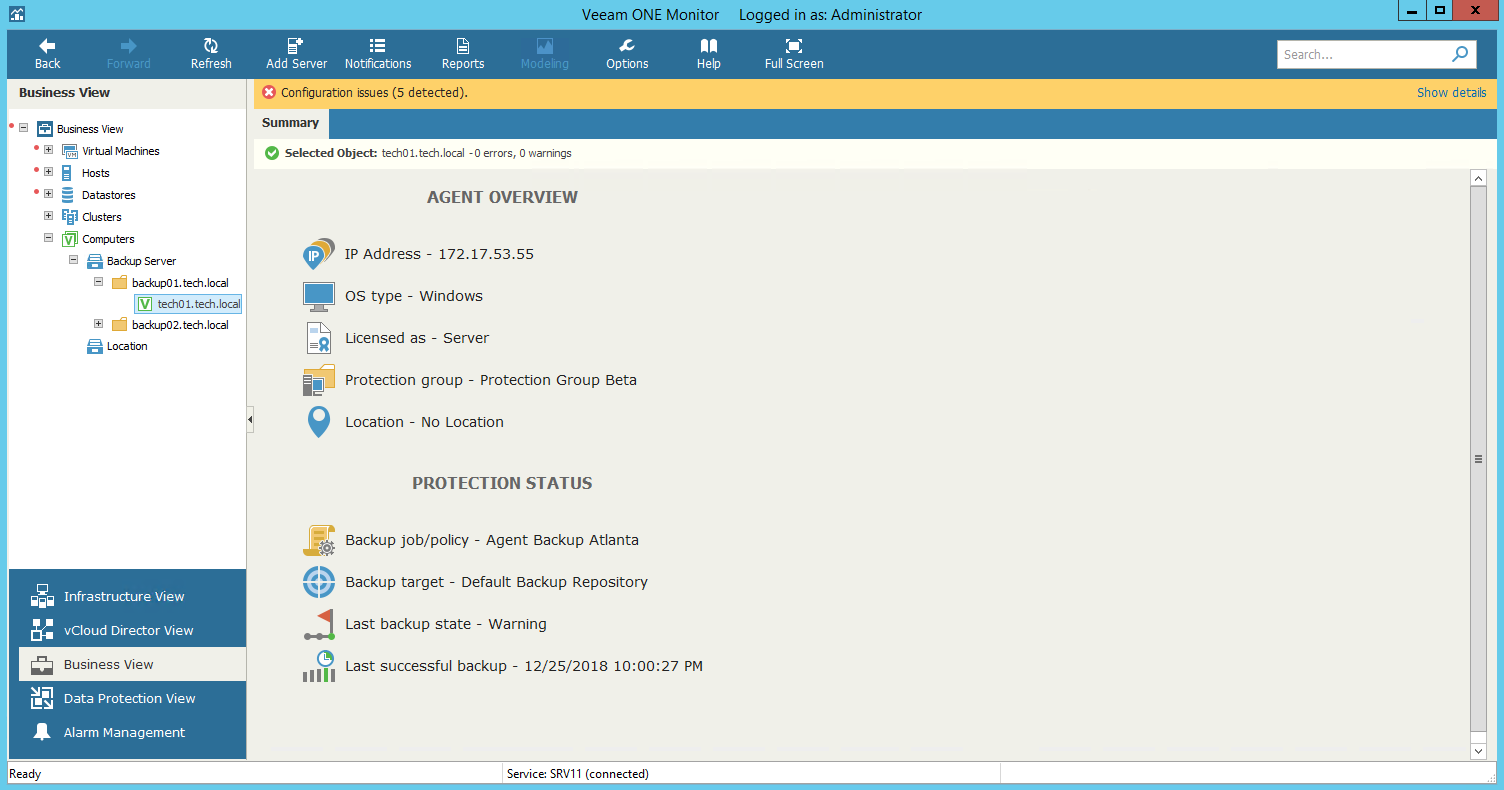Expand the Datastores tree node
1504x790 pixels.
(48, 194)
